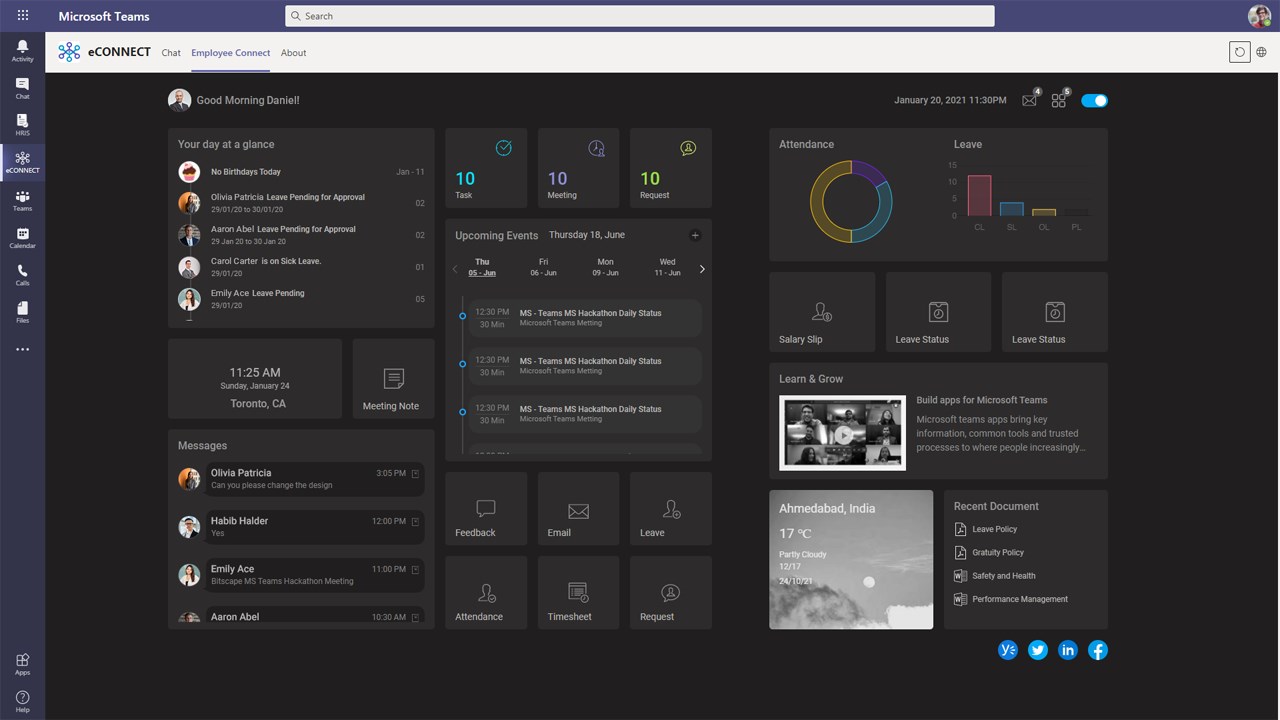Open the LinkedIn social link icon
This screenshot has height=720, width=1280.
(1068, 650)
